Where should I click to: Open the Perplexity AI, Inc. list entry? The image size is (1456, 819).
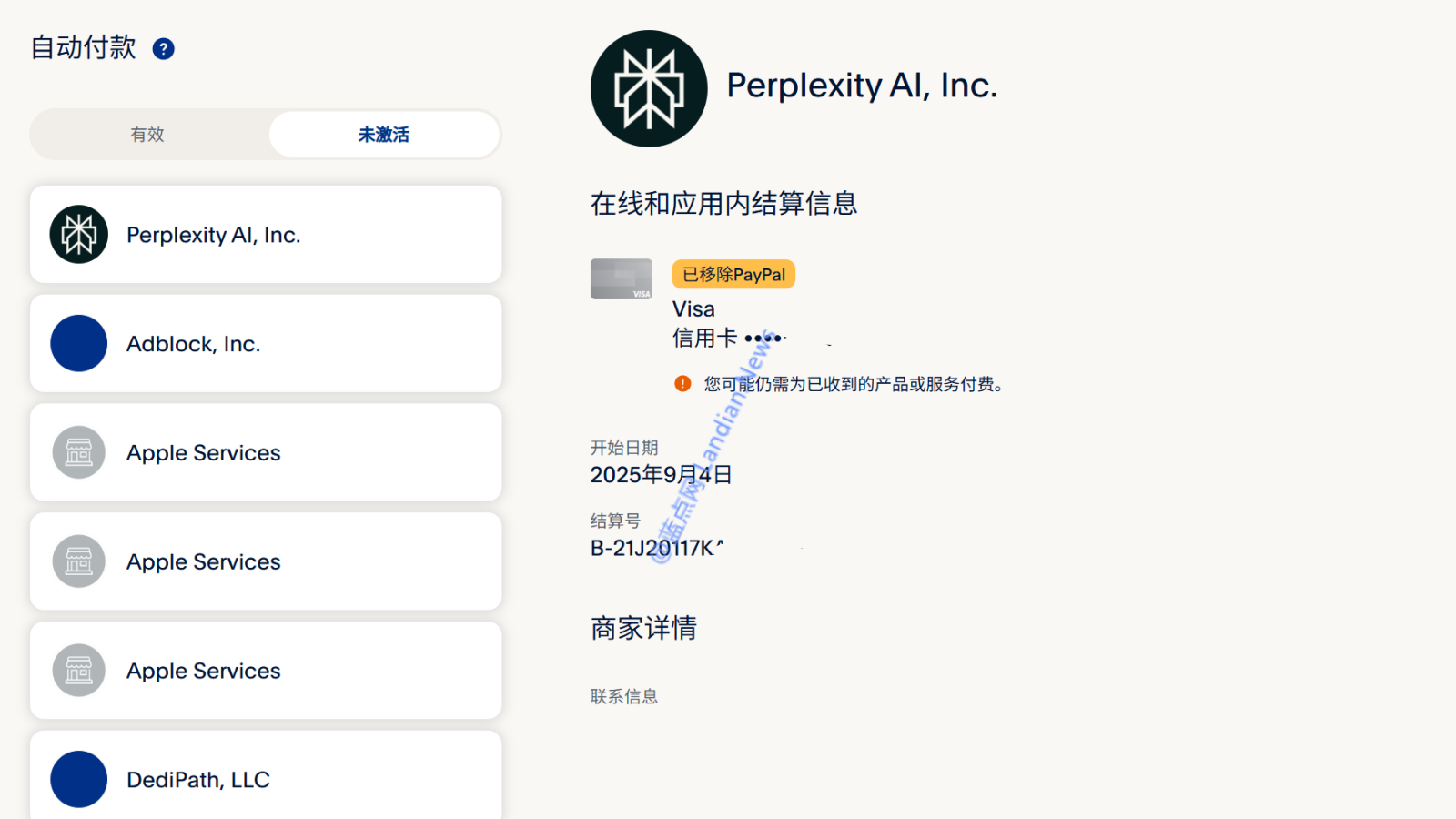coord(266,235)
